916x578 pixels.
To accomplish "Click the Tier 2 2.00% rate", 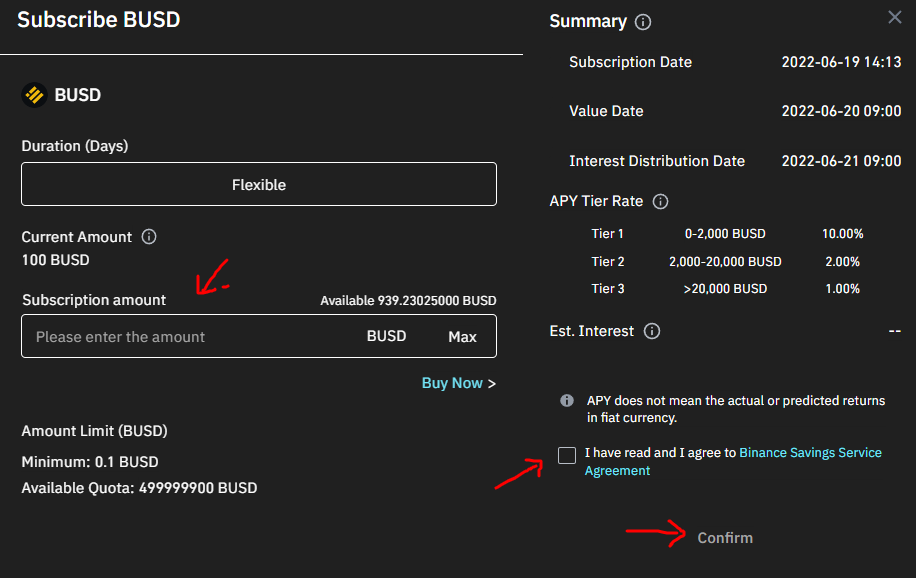I will click(842, 262).
